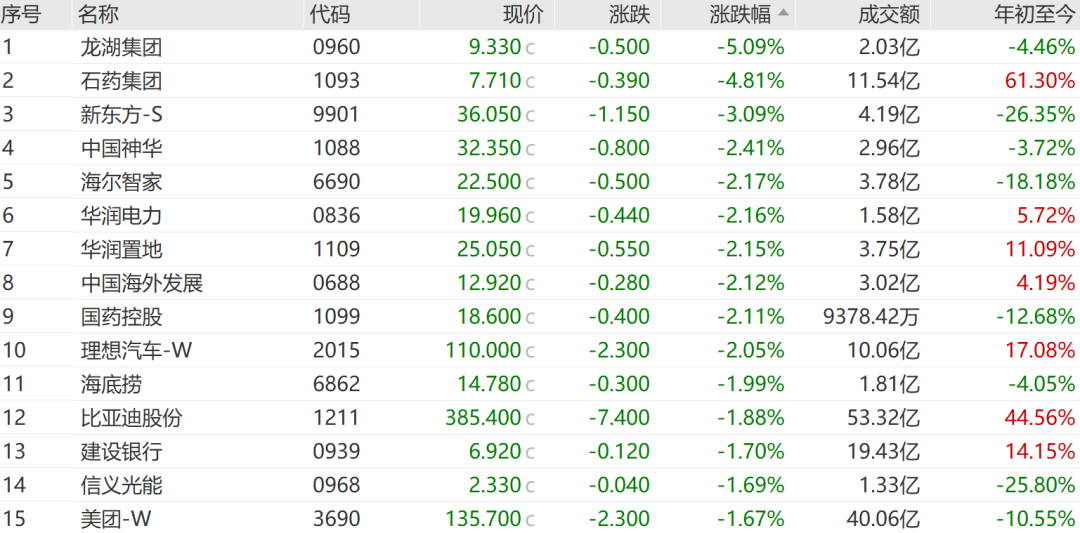The height and width of the screenshot is (533, 1080).
Task: Click the sort arrow next to 涨跌幅
Action: [784, 13]
